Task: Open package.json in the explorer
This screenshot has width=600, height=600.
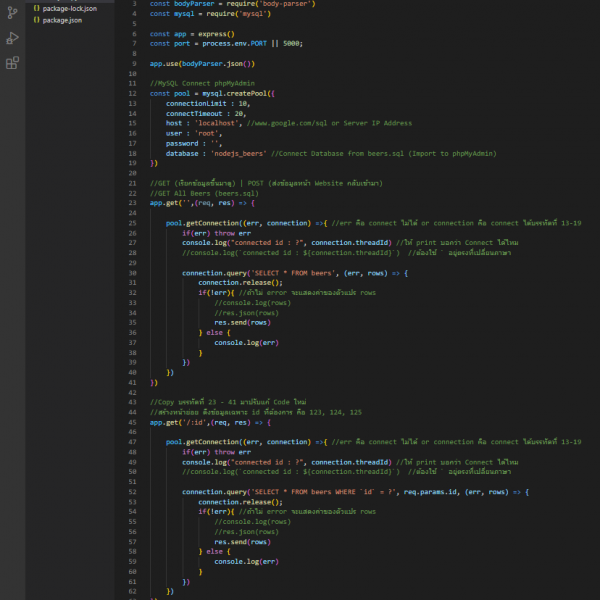Action: tap(63, 19)
